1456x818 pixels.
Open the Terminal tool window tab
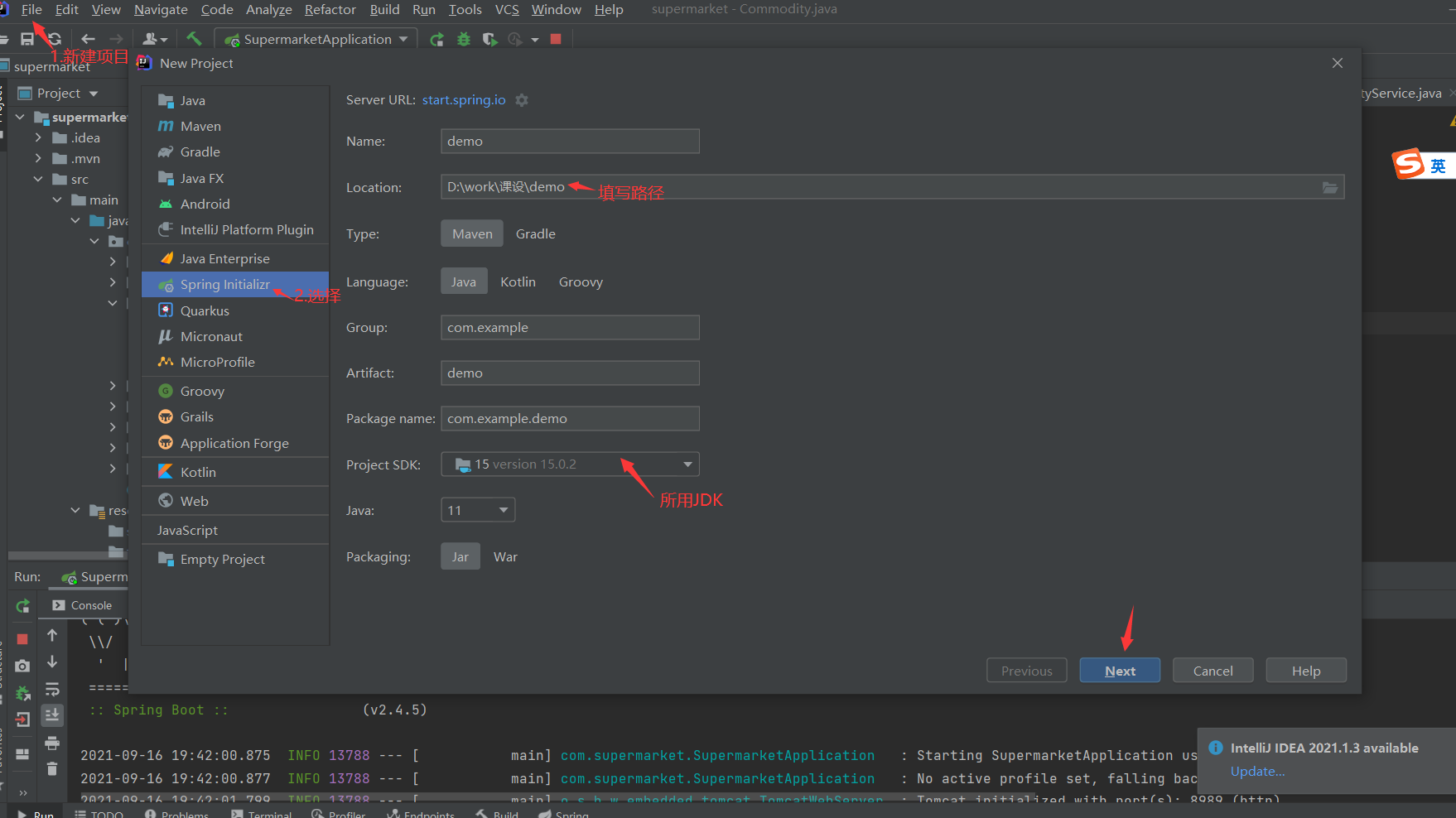[262, 814]
